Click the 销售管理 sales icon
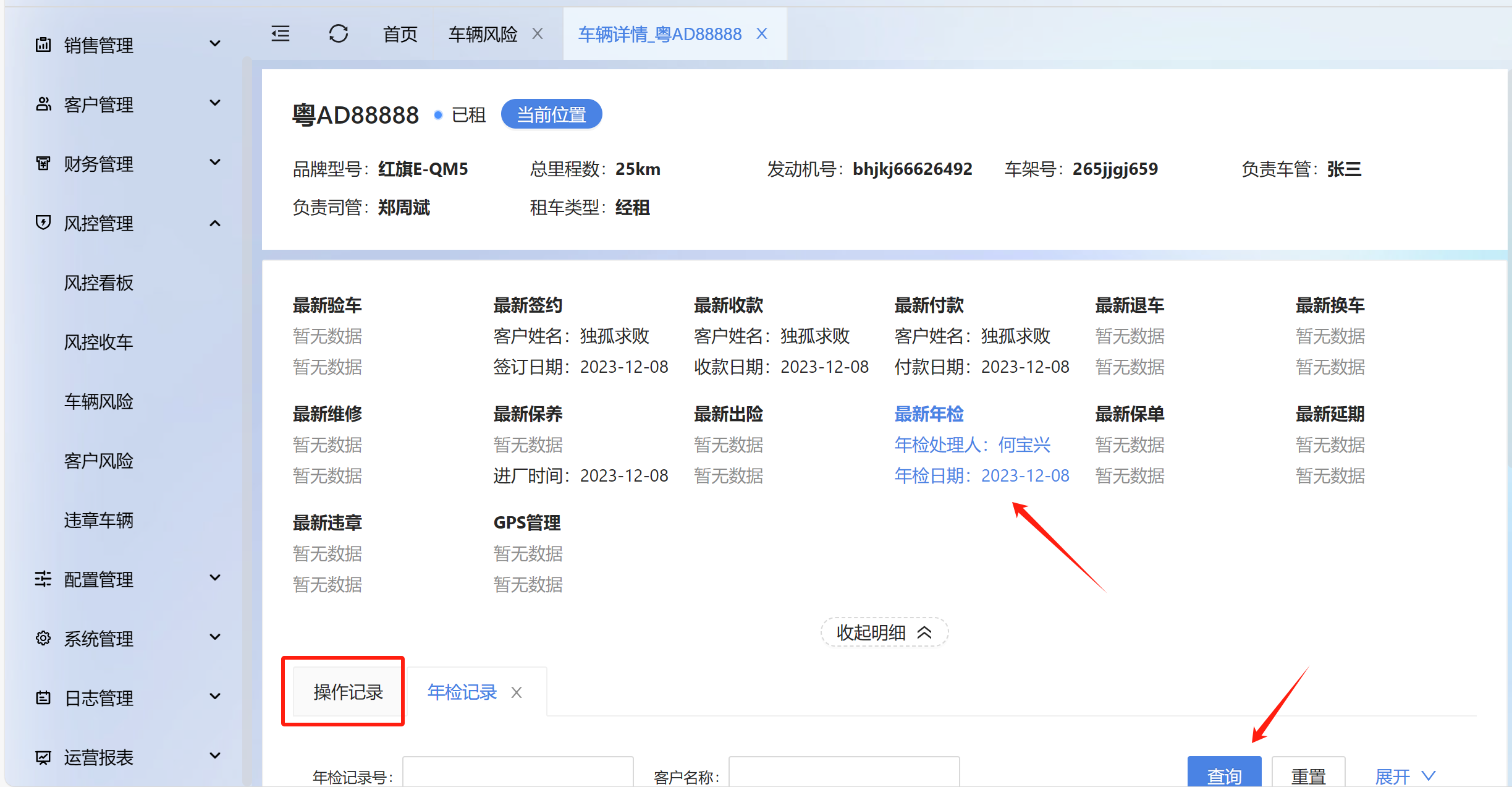 tap(43, 45)
